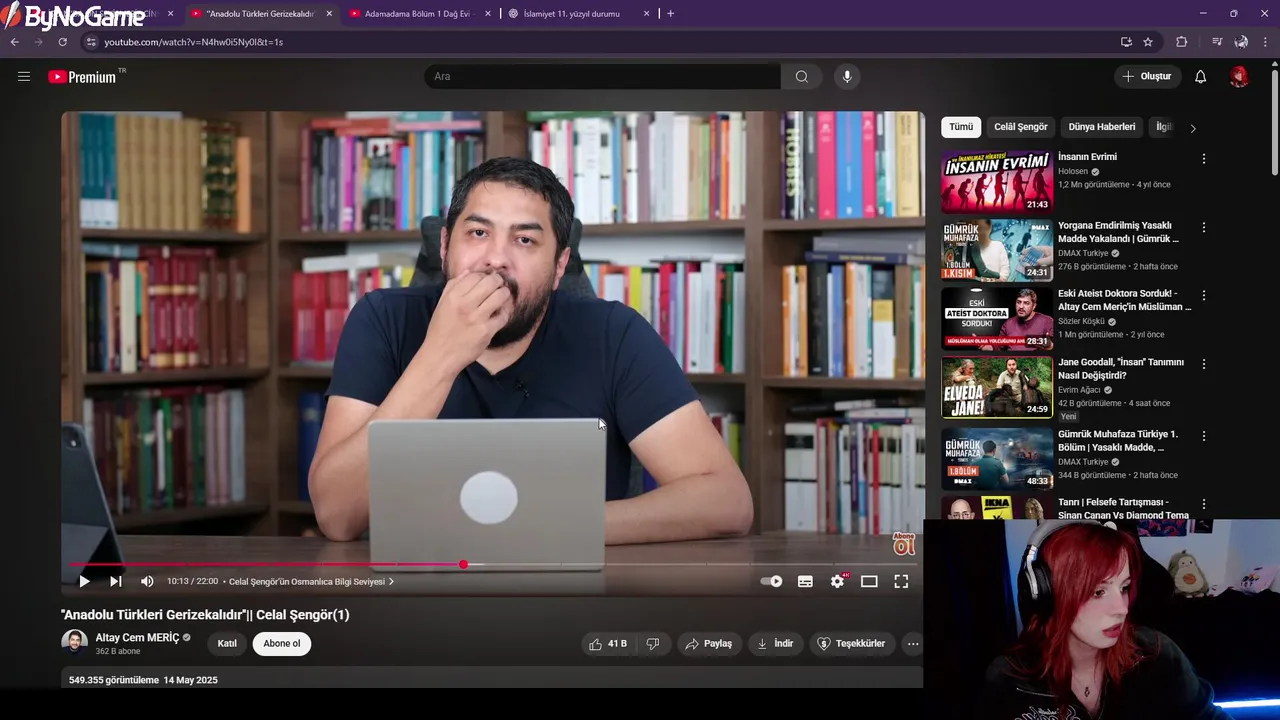Open options menu for Jane Goodall video
This screenshot has height=720, width=1280.
(x=1203, y=364)
